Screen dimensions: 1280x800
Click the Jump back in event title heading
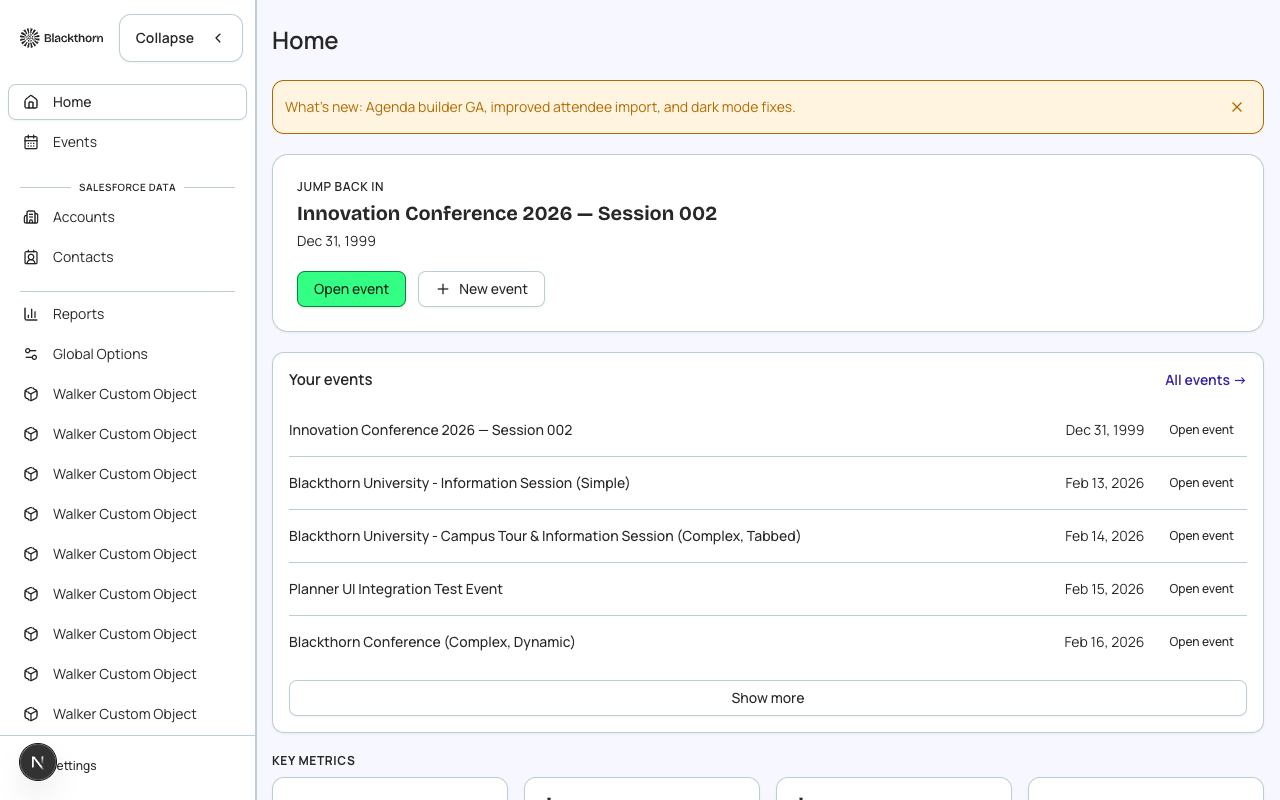[507, 213]
